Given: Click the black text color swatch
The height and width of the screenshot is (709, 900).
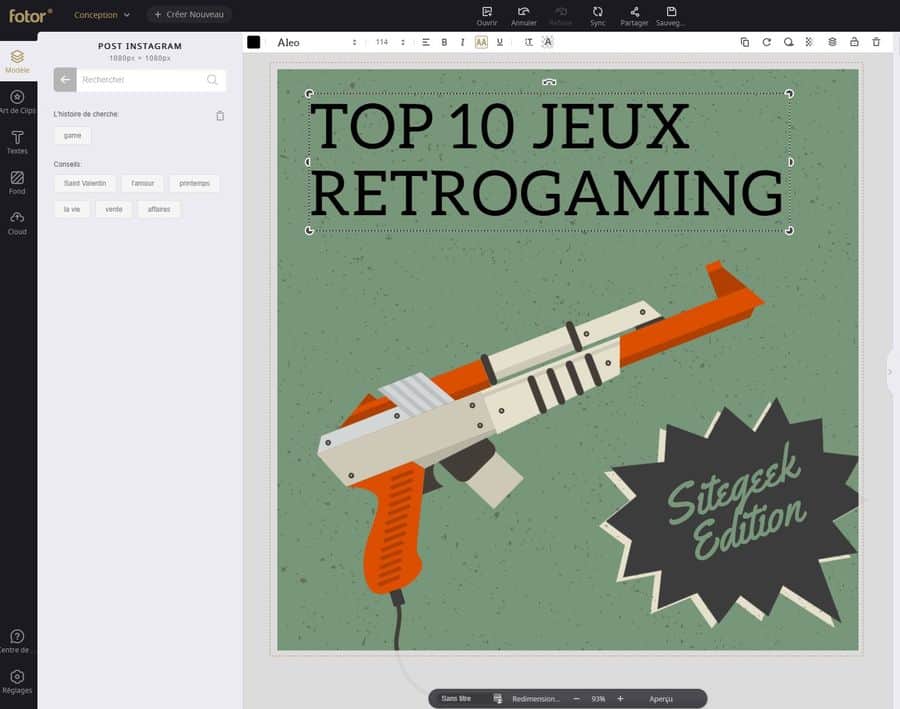Looking at the screenshot, I should (x=254, y=42).
